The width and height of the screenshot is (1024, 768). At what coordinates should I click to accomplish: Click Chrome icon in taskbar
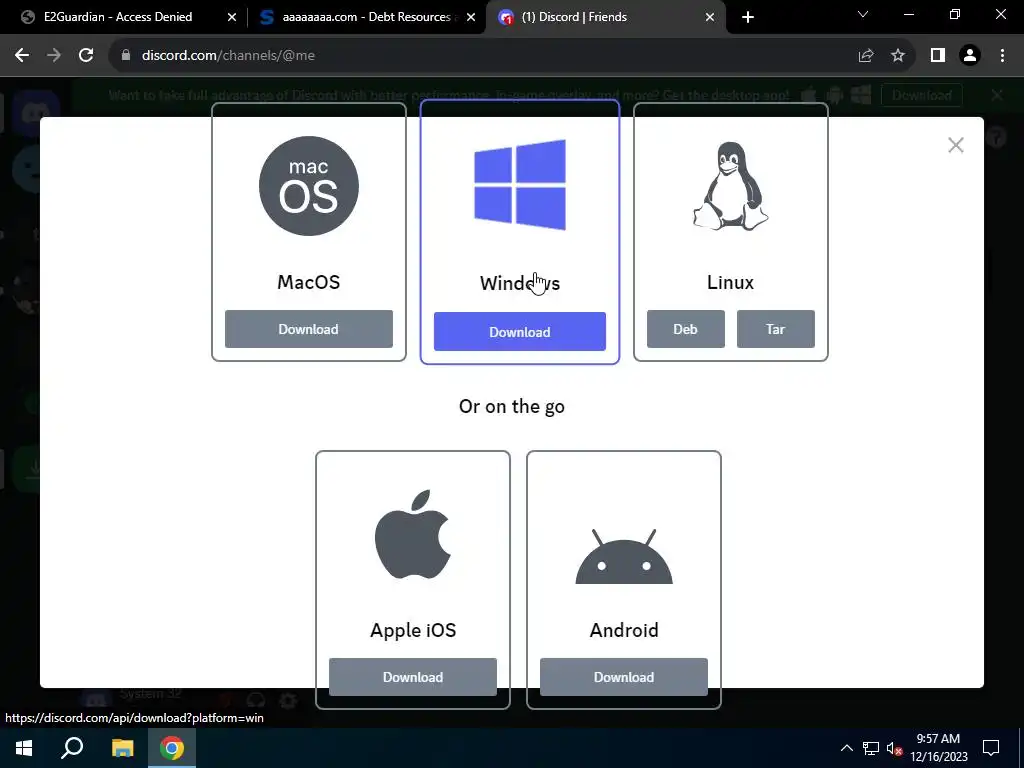[x=172, y=748]
